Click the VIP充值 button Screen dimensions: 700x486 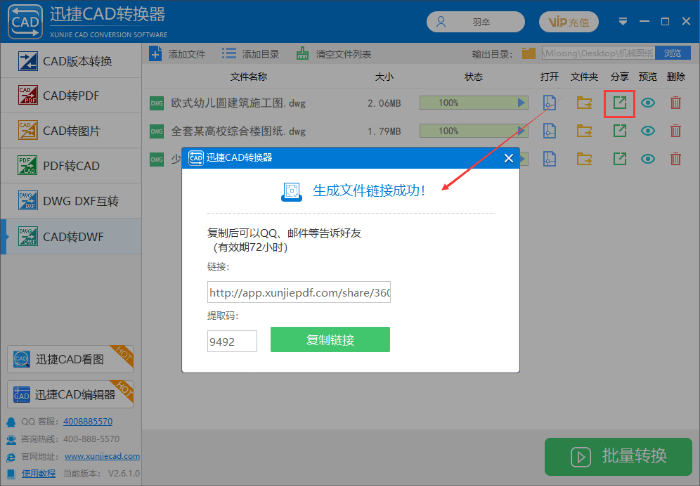(x=568, y=22)
